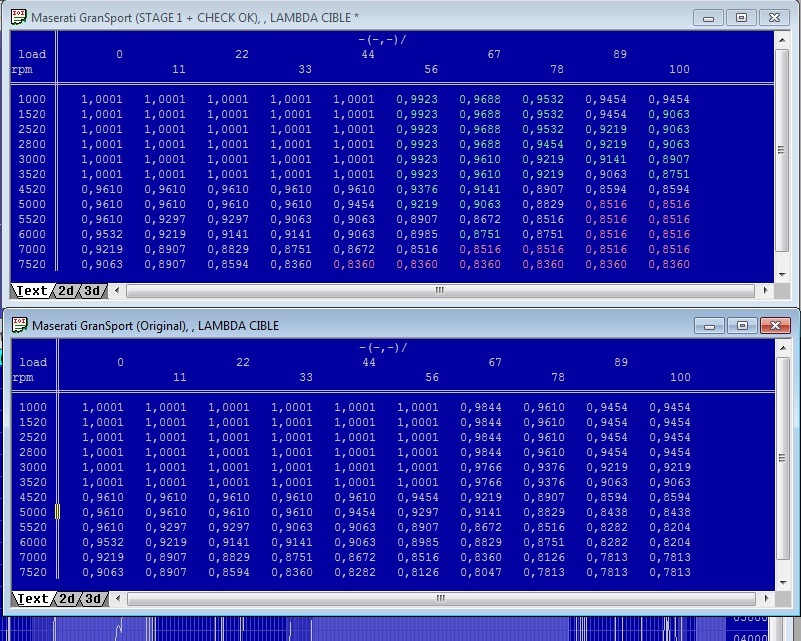This screenshot has width=801, height=641.
Task: Switch to the 2d tab in STAGE 1 window
Action: [x=66, y=291]
